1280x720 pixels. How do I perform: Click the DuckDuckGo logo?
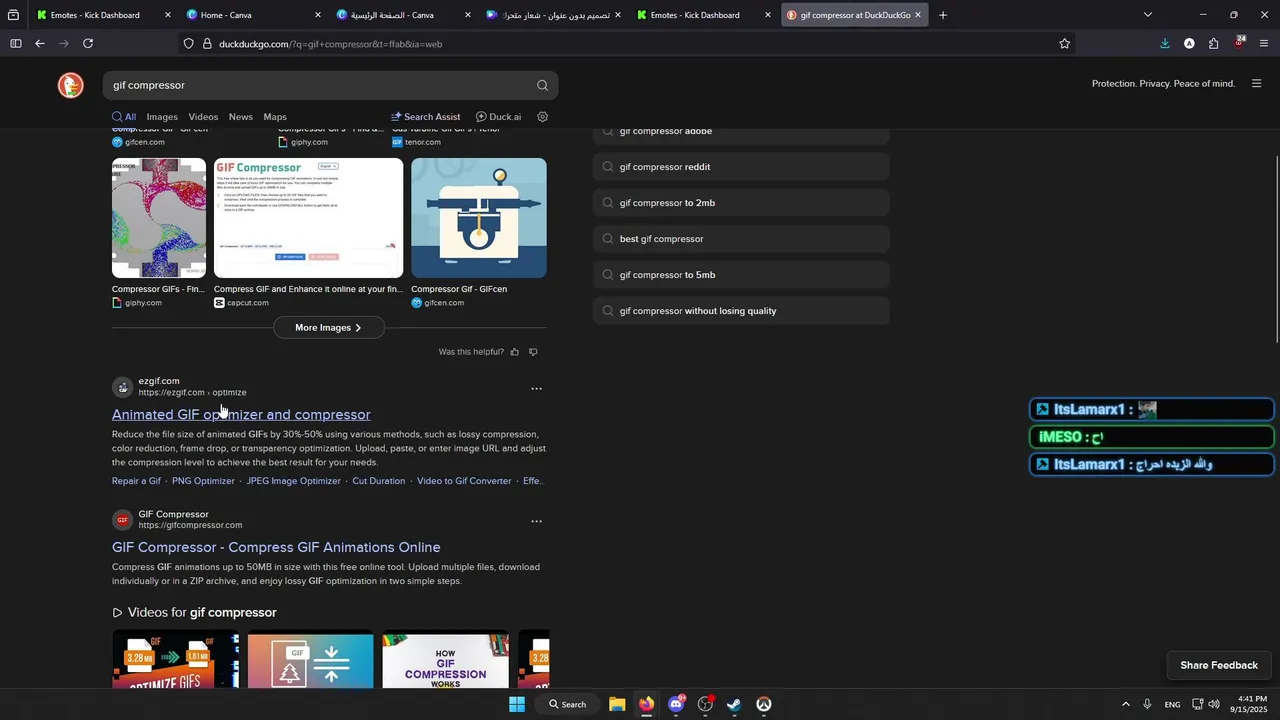[x=70, y=85]
